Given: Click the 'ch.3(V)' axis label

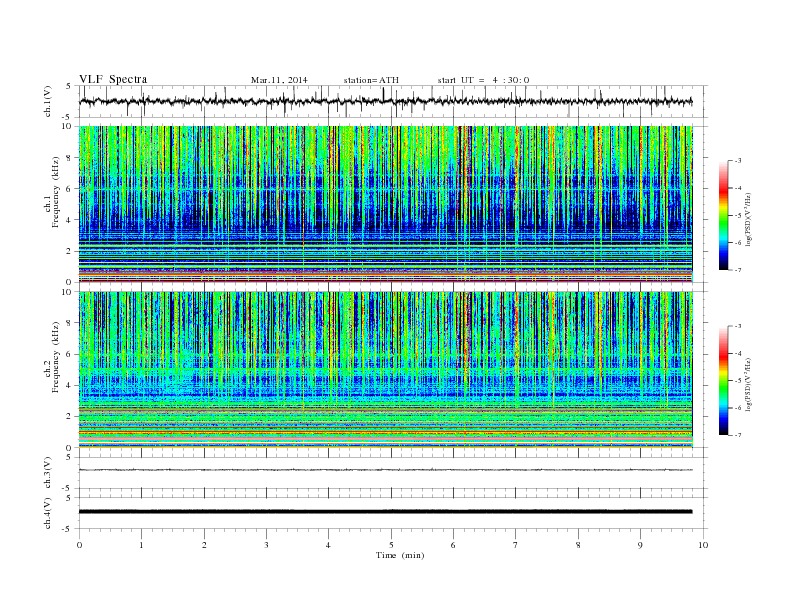Looking at the screenshot, I should coord(48,472).
